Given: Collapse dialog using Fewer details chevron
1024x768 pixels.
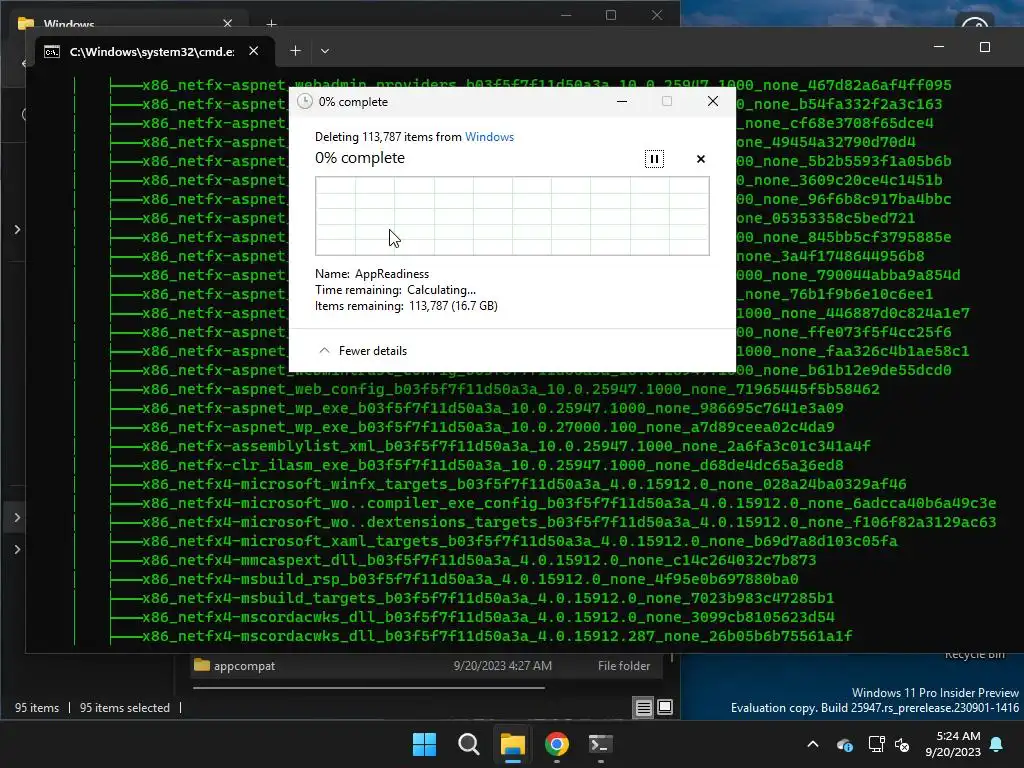Looking at the screenshot, I should (x=324, y=351).
